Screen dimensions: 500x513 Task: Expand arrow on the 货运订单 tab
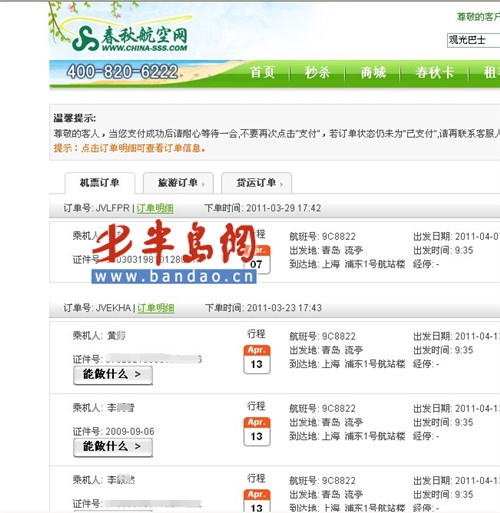click(x=282, y=184)
